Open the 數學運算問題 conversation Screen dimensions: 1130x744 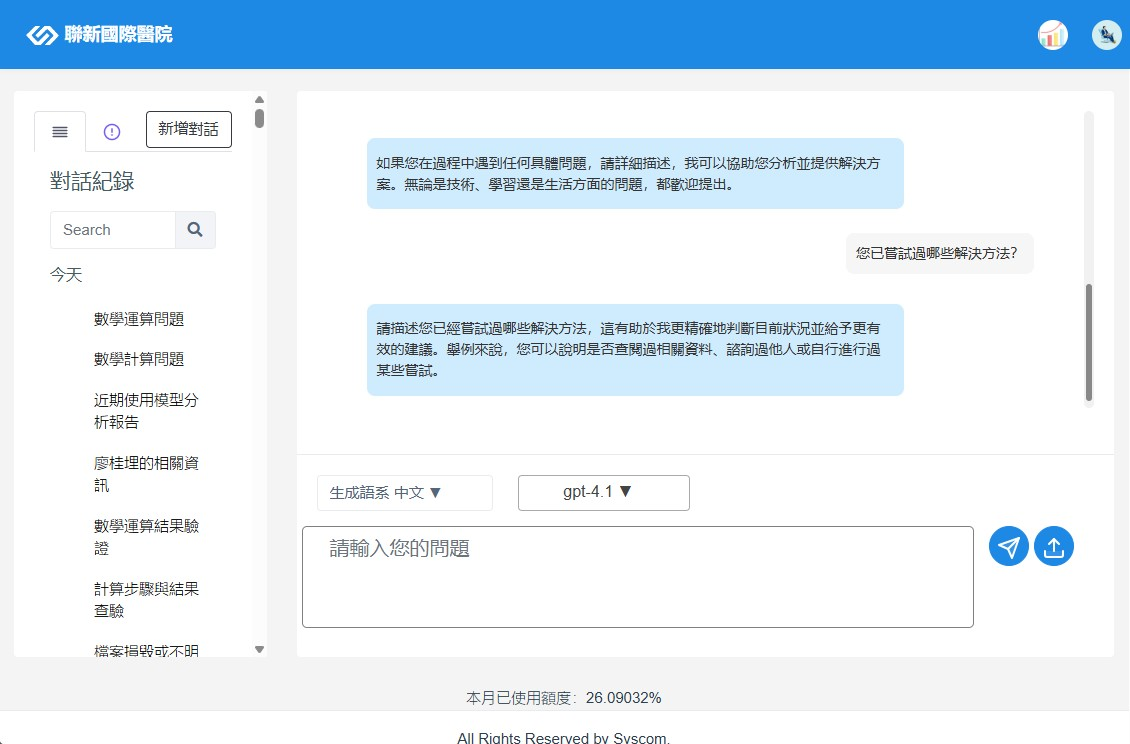pyautogui.click(x=139, y=319)
